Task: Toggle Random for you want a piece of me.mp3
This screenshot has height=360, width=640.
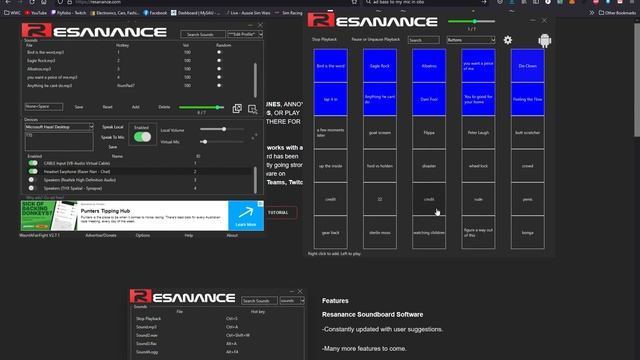Action: 219,77
